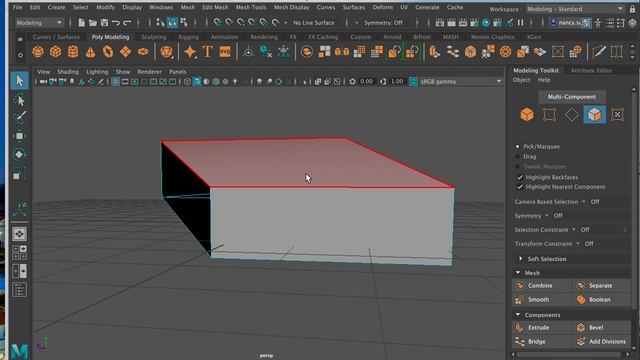Pick UV selection mode icon
Viewport: 640px width, 360px height.
[x=617, y=115]
